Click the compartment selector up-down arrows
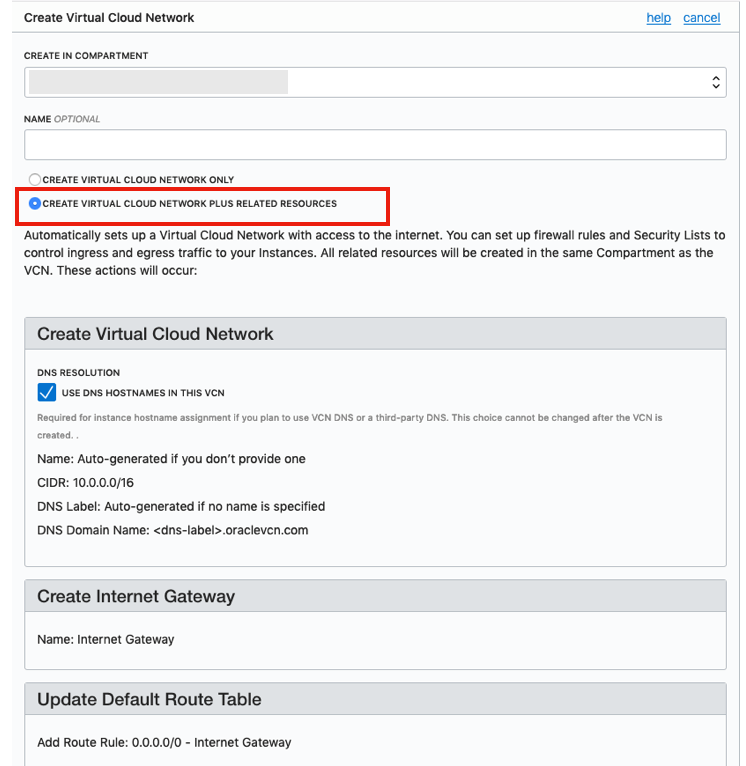Viewport: 746px width, 766px height. [716, 82]
